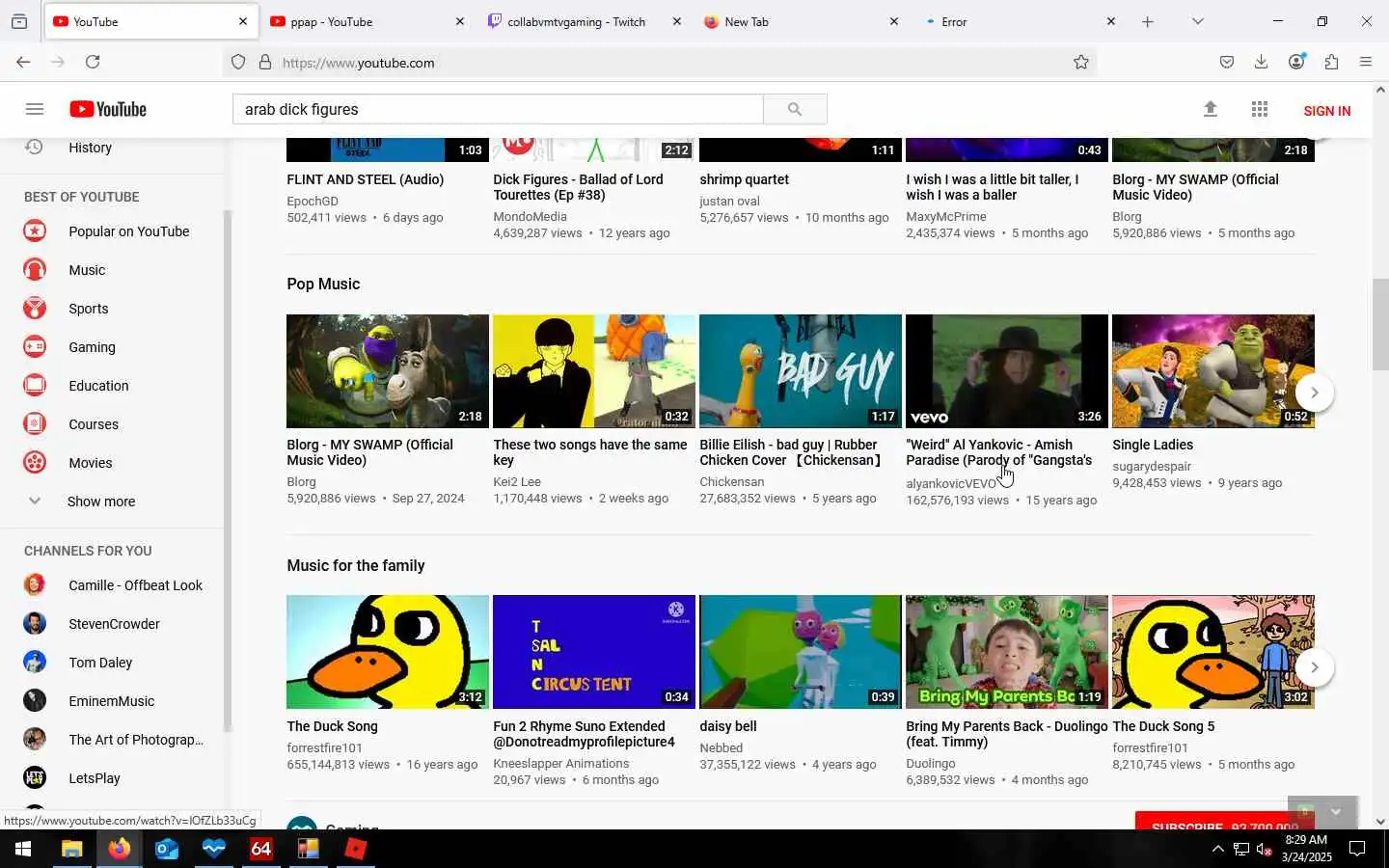
Task: Open Weird Al Yankovic Amish Paradise title
Action: 999,452
